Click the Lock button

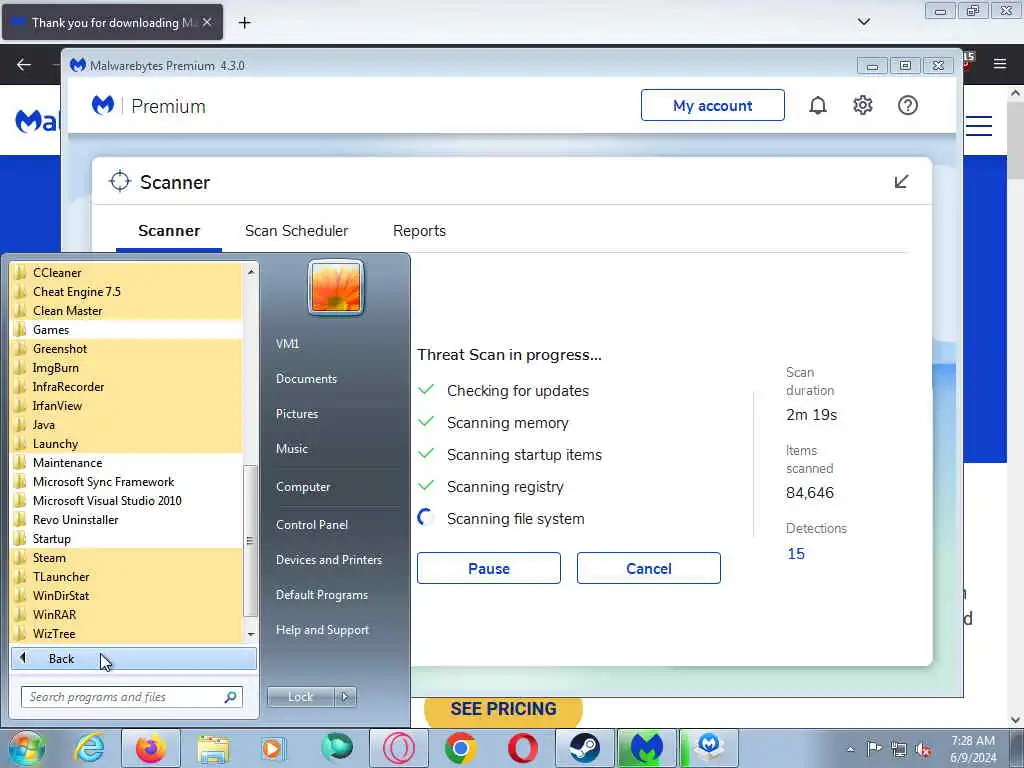click(300, 697)
